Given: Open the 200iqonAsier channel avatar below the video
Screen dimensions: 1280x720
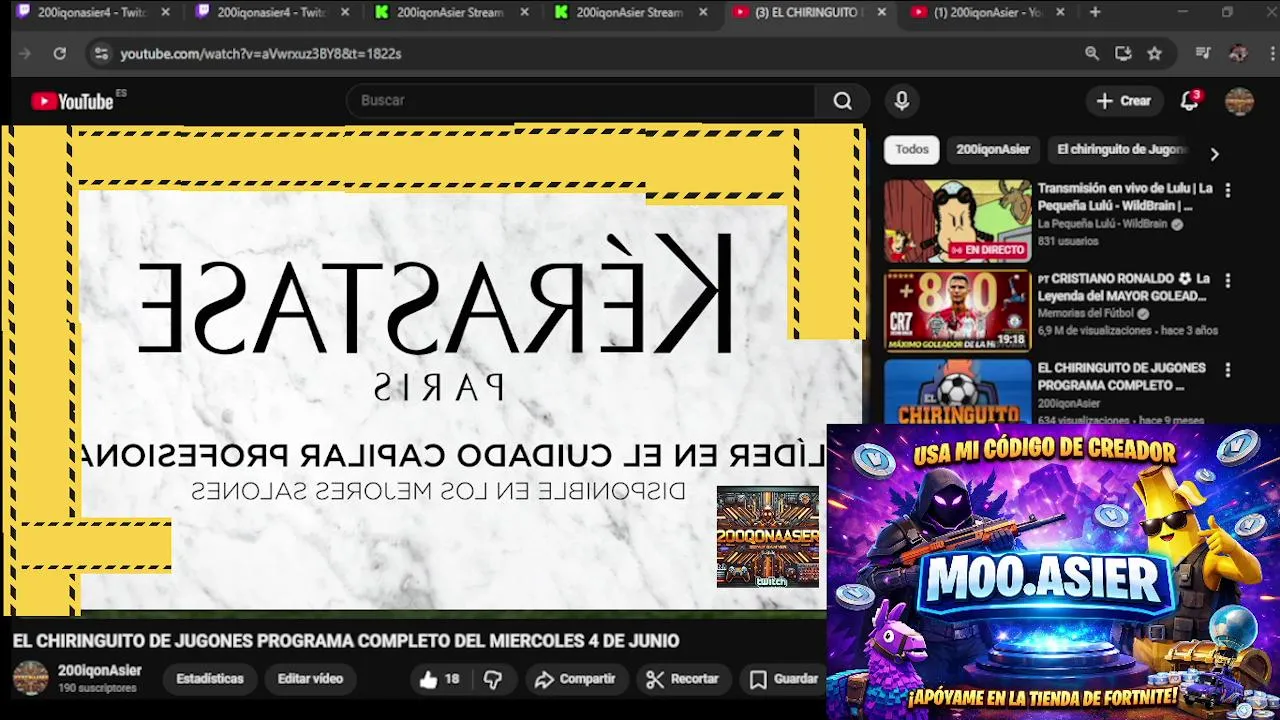Looking at the screenshot, I should (x=30, y=678).
